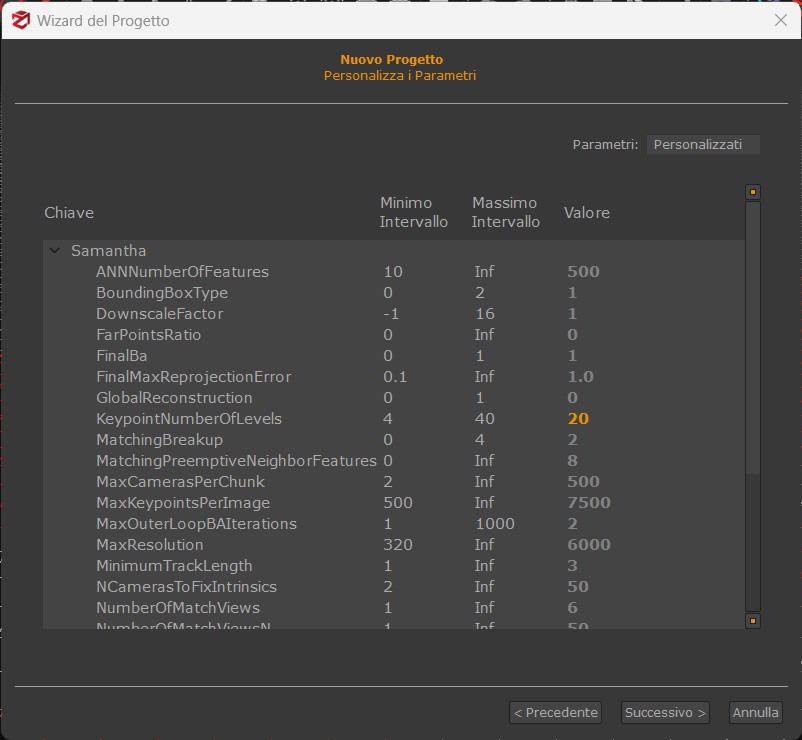Select the ANNNumberOfFeatures parameter row
This screenshot has height=740, width=802.
click(394, 272)
